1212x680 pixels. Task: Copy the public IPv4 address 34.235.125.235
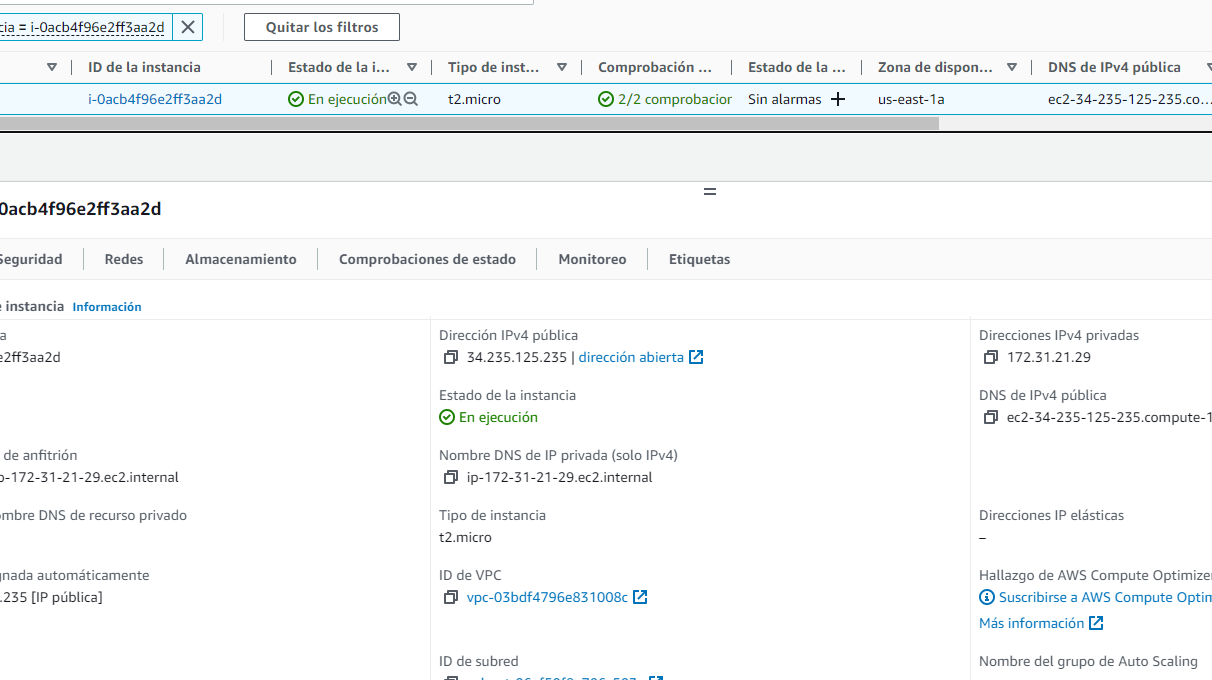451,356
